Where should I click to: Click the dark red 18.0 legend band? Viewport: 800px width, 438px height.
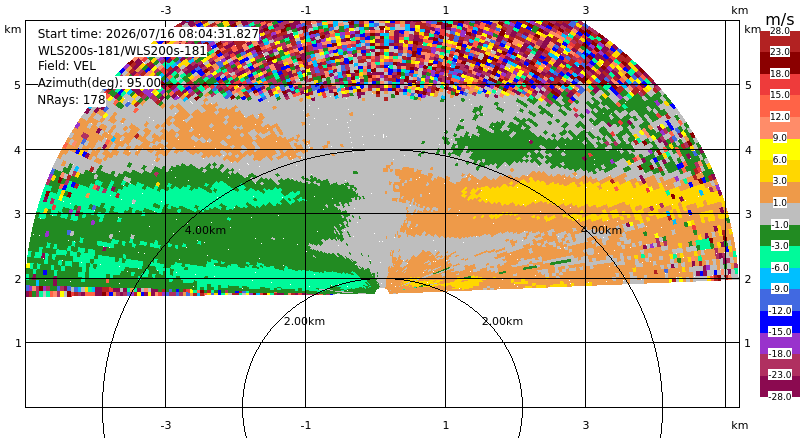(x=780, y=63)
